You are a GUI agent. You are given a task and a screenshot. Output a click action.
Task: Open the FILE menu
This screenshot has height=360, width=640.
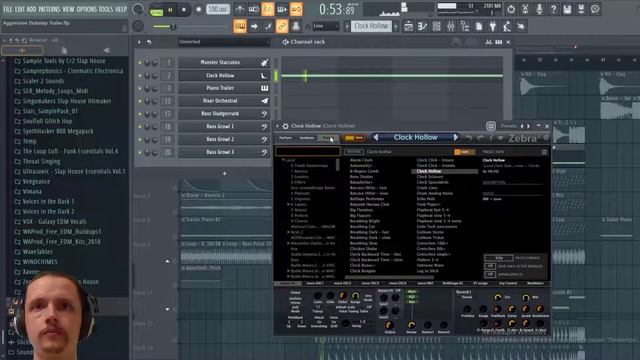pos(7,9)
